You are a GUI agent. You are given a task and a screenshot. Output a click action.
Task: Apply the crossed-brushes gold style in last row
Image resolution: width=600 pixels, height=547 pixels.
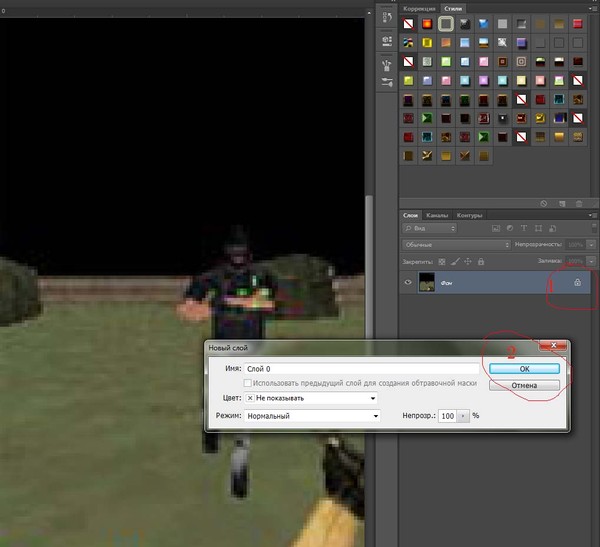(427, 155)
